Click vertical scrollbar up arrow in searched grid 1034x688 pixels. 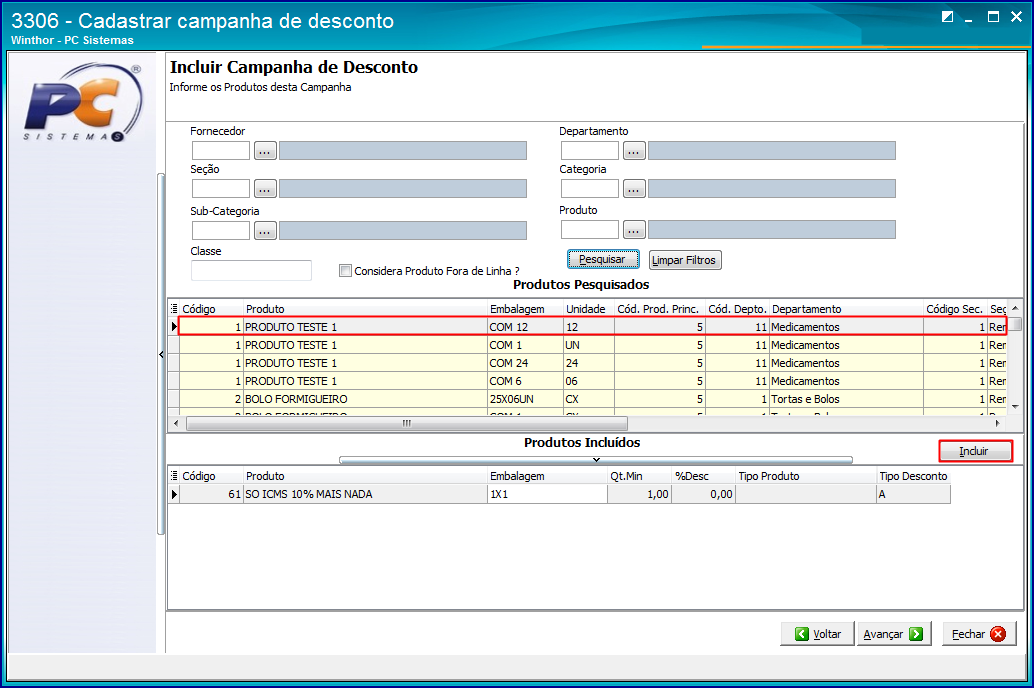pyautogui.click(x=1016, y=308)
